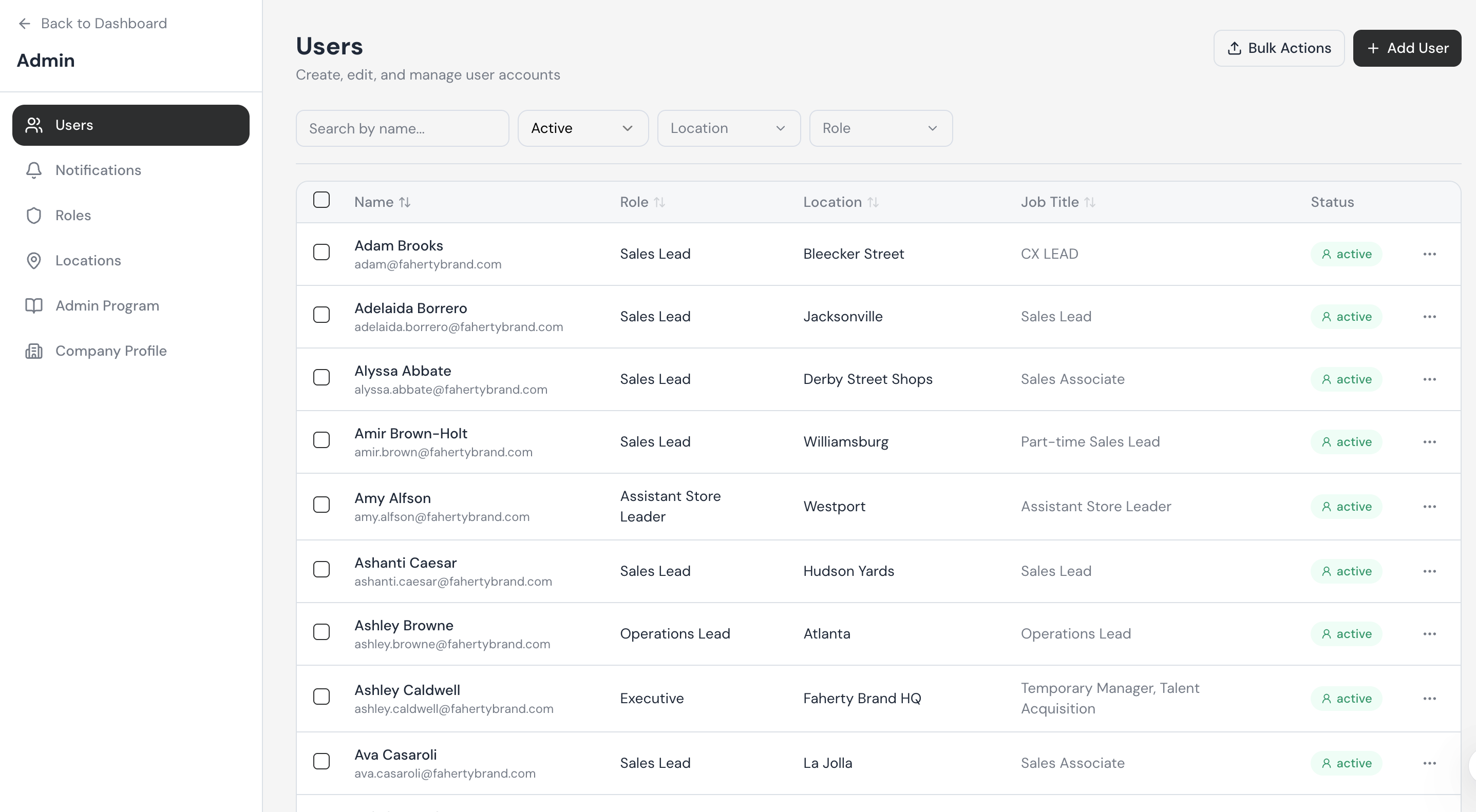Sort by Name using the sort arrows

coord(405,202)
